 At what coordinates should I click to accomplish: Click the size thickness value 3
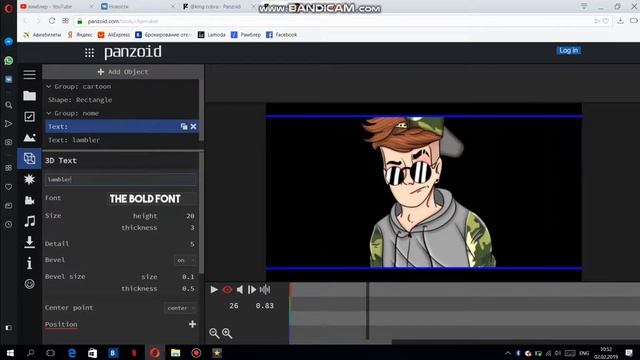192,228
